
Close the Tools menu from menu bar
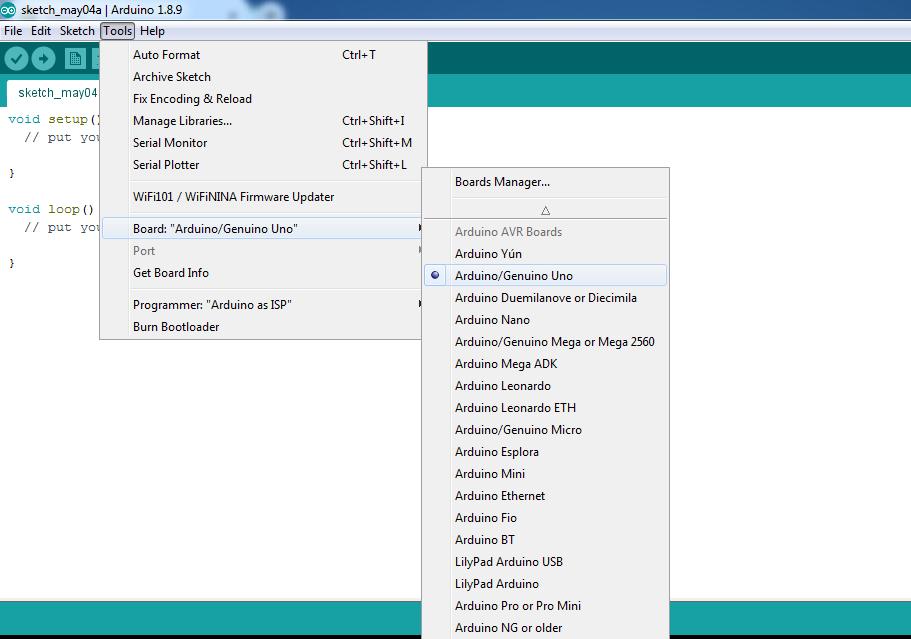tap(117, 31)
